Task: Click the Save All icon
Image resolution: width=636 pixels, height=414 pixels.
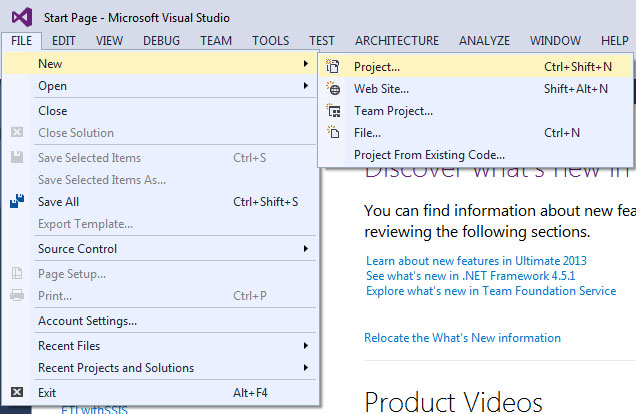Action: [x=17, y=201]
